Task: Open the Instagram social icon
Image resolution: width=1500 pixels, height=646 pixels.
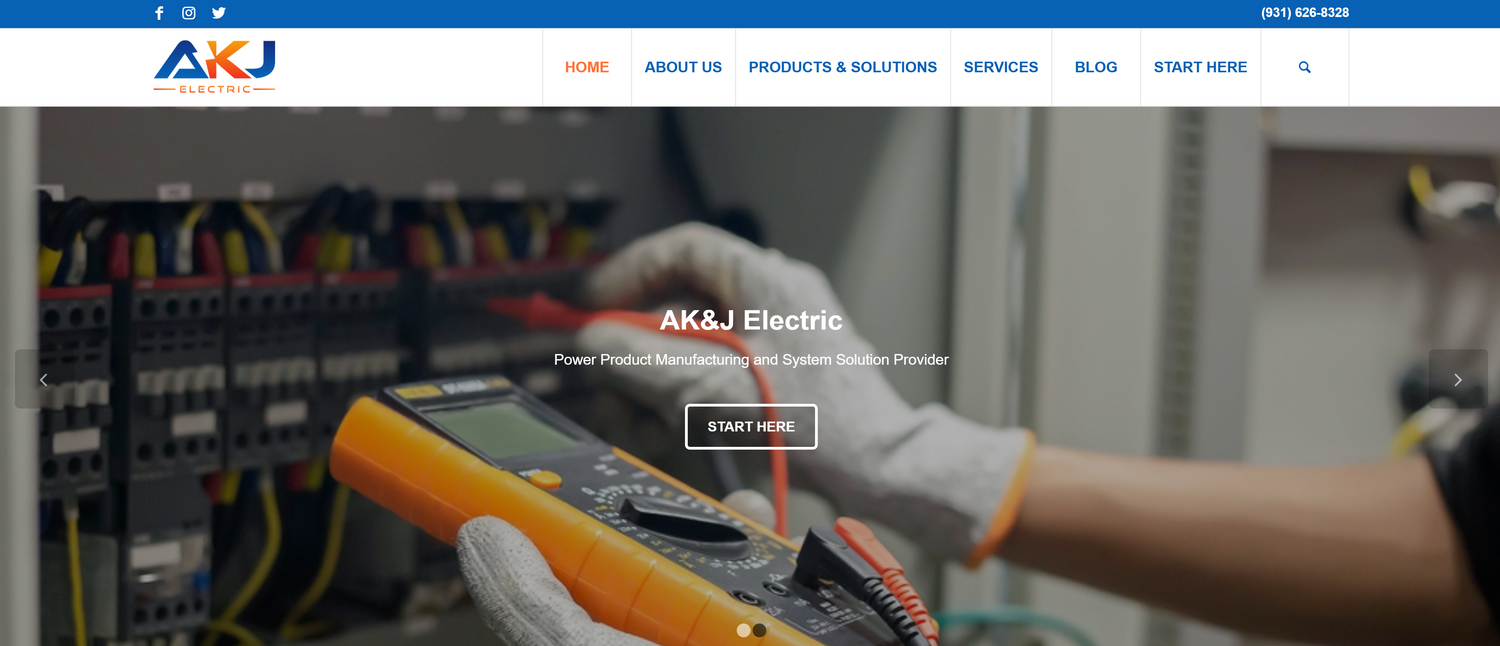Action: pyautogui.click(x=189, y=13)
